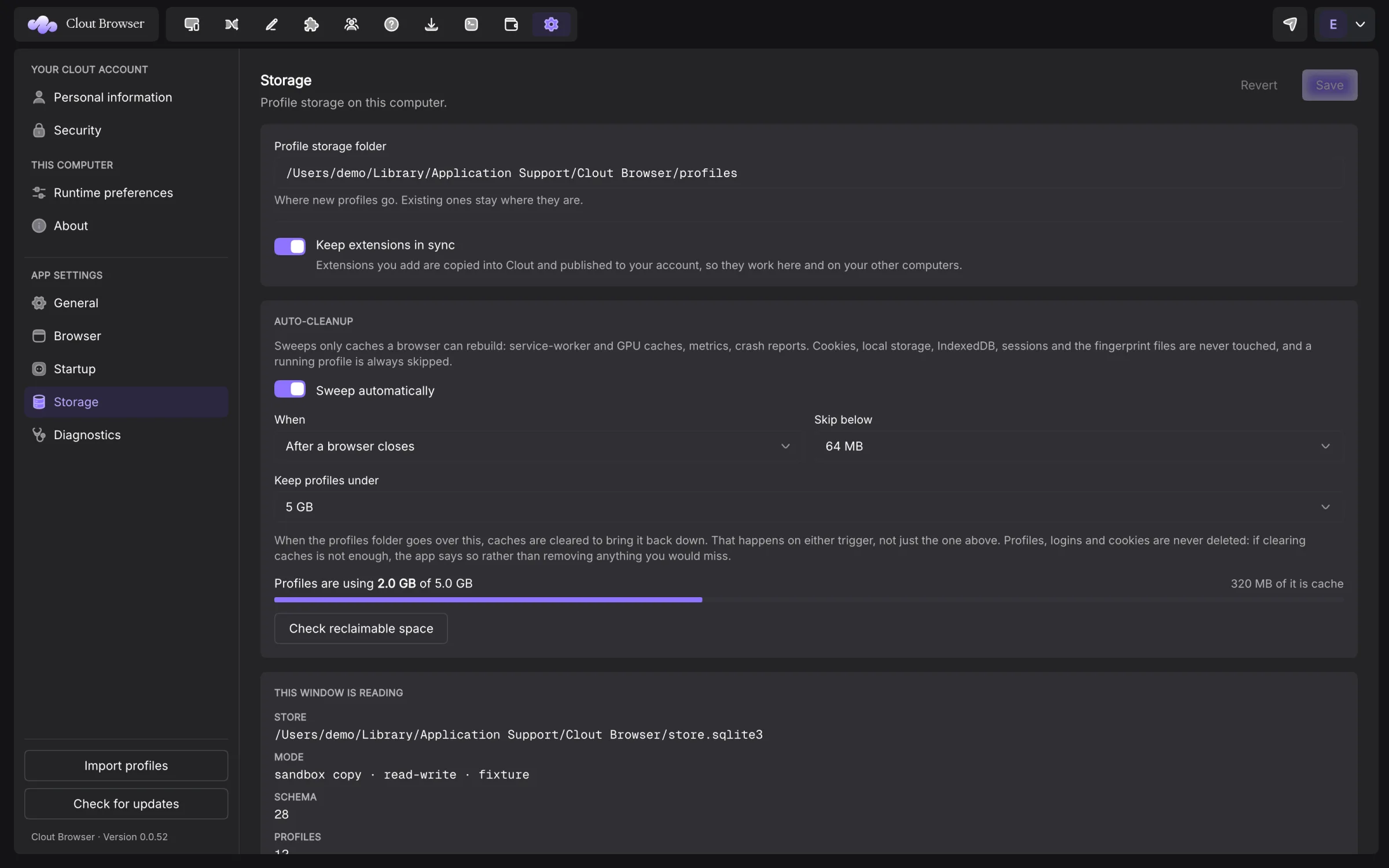Image resolution: width=1389 pixels, height=868 pixels.
Task: Click 'THIS WINDOW IS READING' header
Action: 339,693
